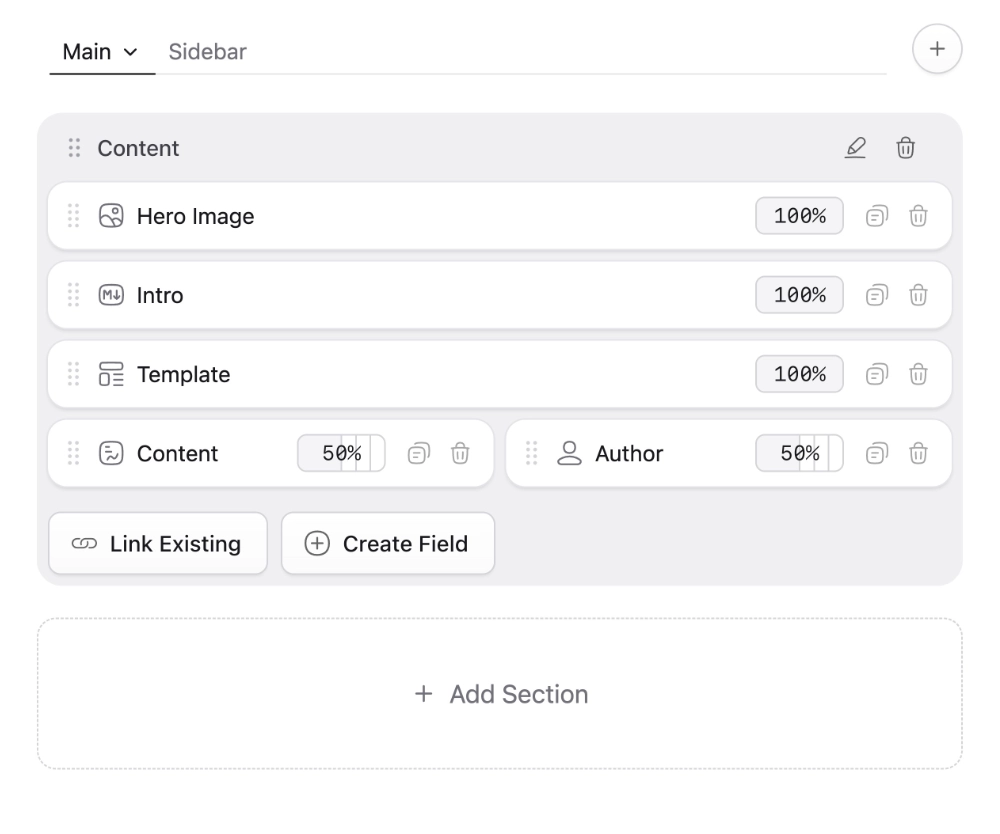The image size is (1000, 834).
Task: Click the drag handle beside Hero Image
Action: [x=74, y=216]
